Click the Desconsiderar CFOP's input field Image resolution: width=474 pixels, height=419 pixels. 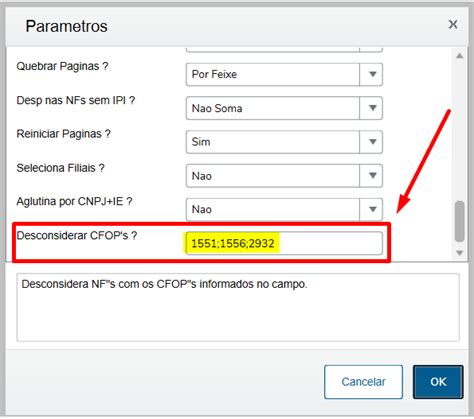pyautogui.click(x=284, y=243)
